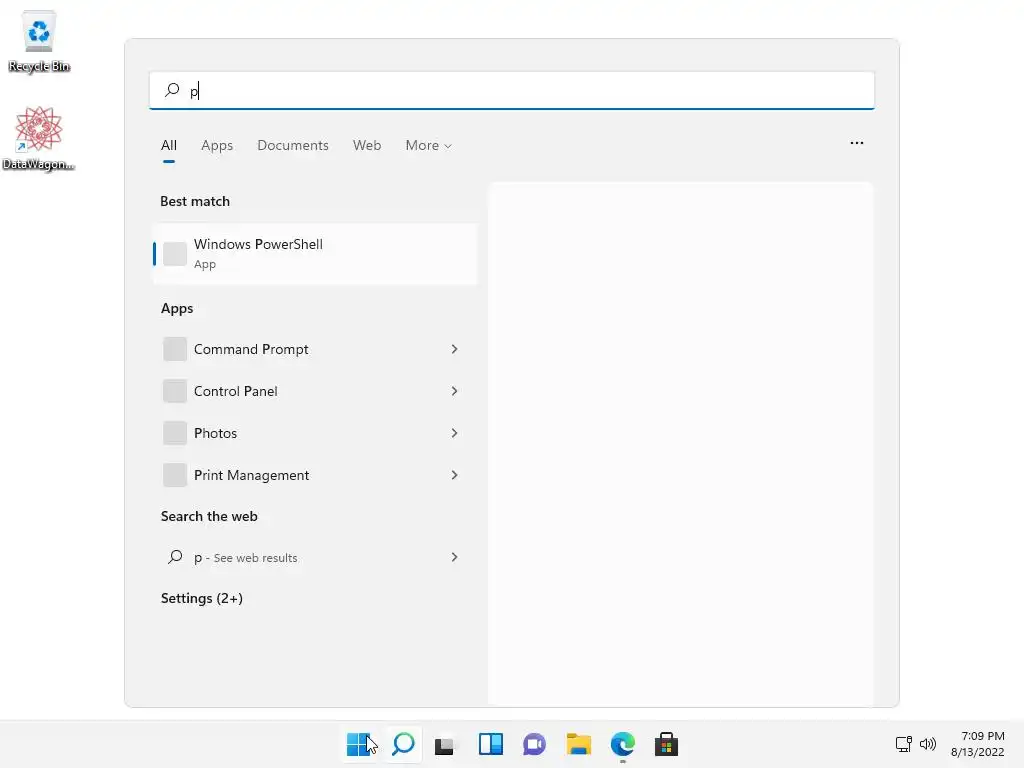Screen dimensions: 1024x768
Task: Click the Photos app icon
Action: (175, 433)
